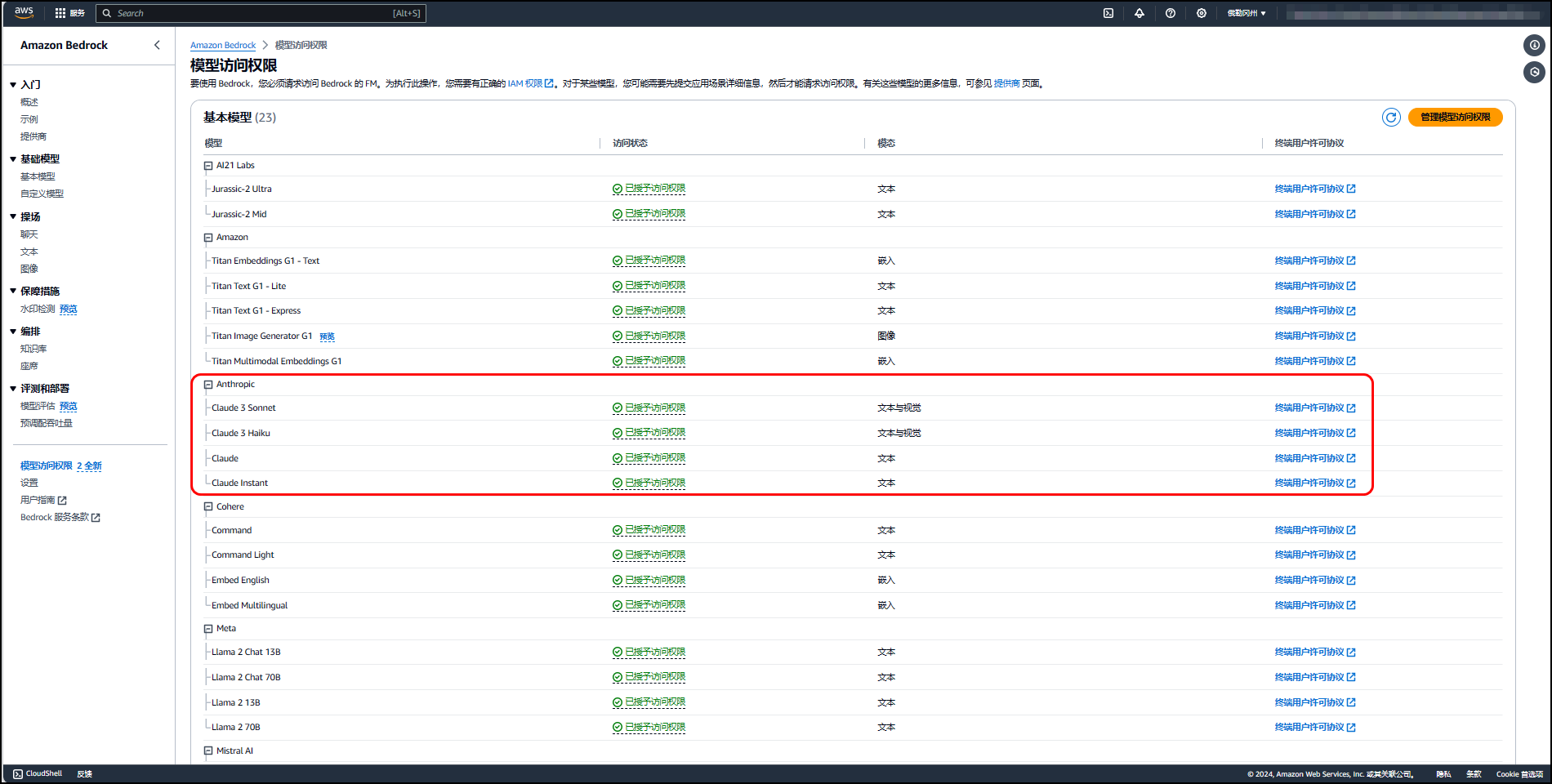Image resolution: width=1552 pixels, height=784 pixels.
Task: Refresh the base models table
Action: click(x=1391, y=117)
